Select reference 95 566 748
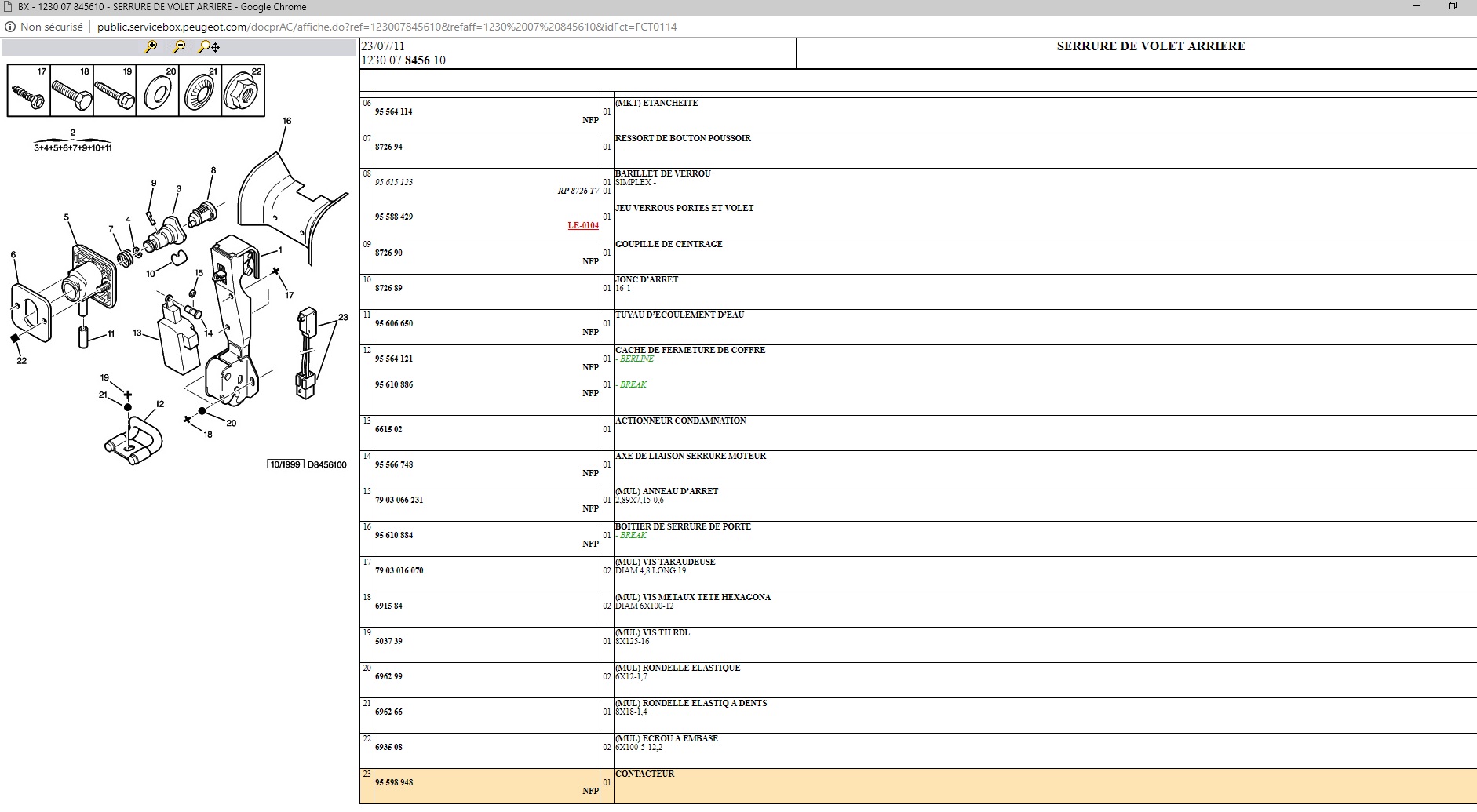This screenshot has height=812, width=1477. coord(394,464)
